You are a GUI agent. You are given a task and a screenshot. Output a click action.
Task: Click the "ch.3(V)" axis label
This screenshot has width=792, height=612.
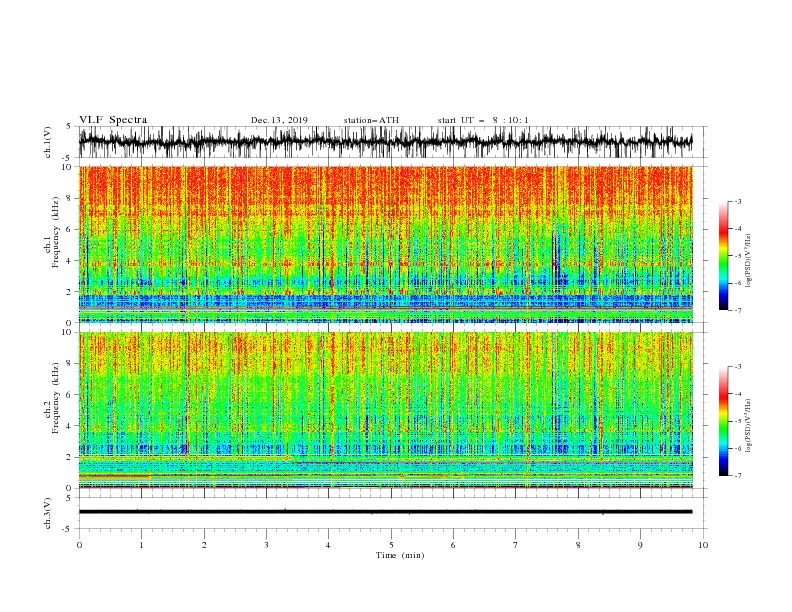48,513
